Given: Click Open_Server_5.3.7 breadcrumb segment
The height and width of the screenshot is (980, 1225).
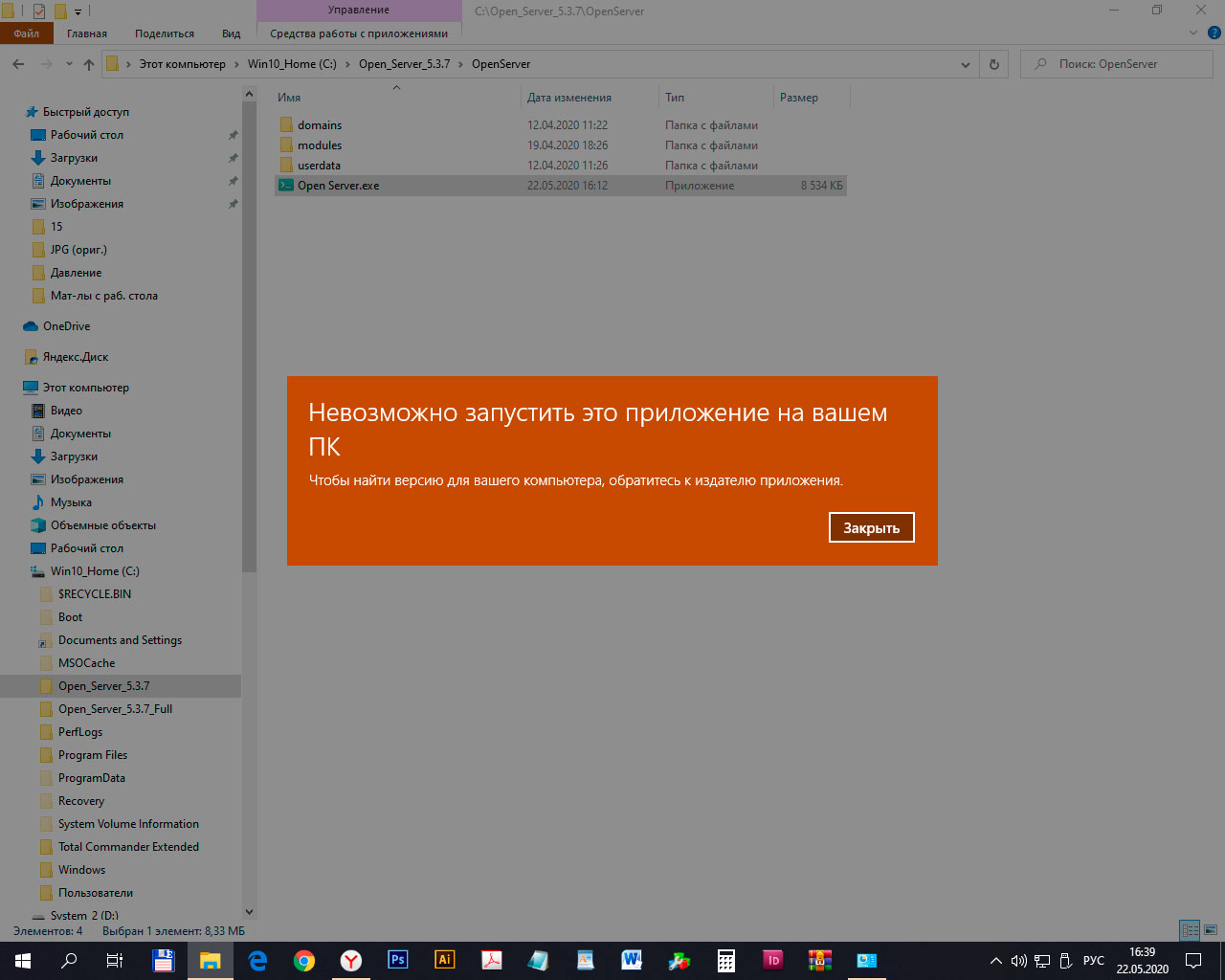Looking at the screenshot, I should (x=404, y=64).
